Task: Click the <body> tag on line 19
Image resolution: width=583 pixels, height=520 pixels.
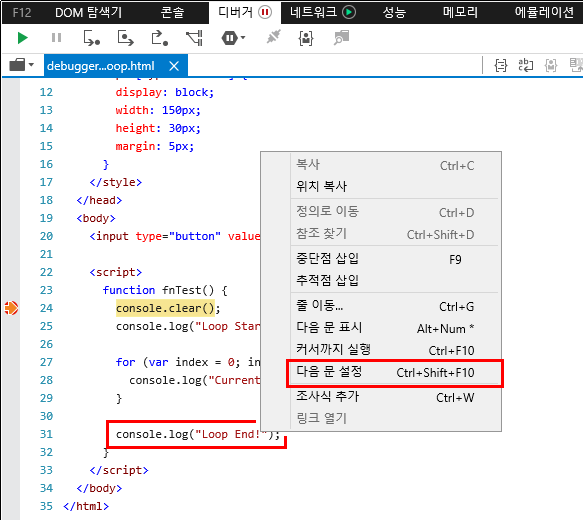Action: point(96,218)
